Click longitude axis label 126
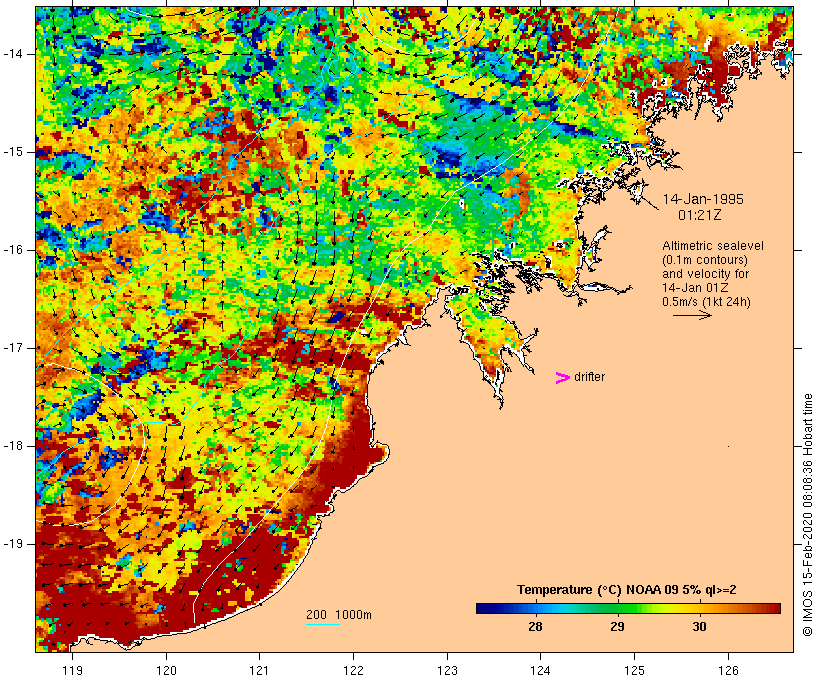This screenshot has height=680, width=820. (728, 671)
